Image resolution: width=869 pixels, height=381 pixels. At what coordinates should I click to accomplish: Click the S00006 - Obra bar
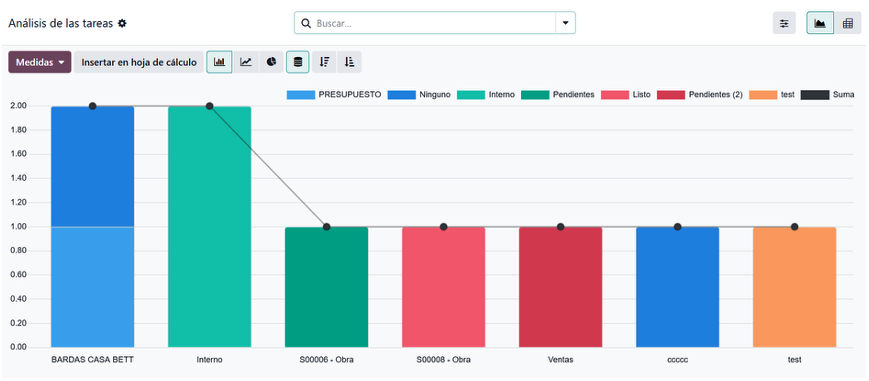click(326, 287)
